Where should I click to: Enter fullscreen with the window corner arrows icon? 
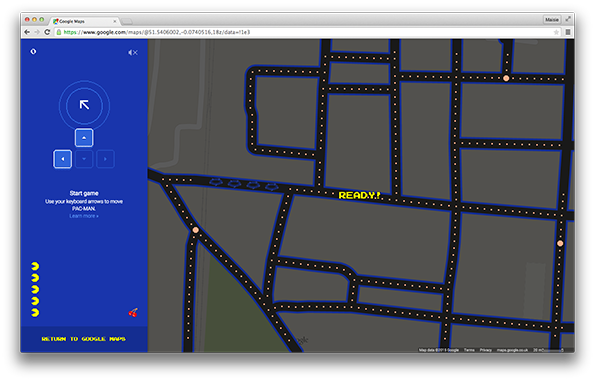(568, 19)
